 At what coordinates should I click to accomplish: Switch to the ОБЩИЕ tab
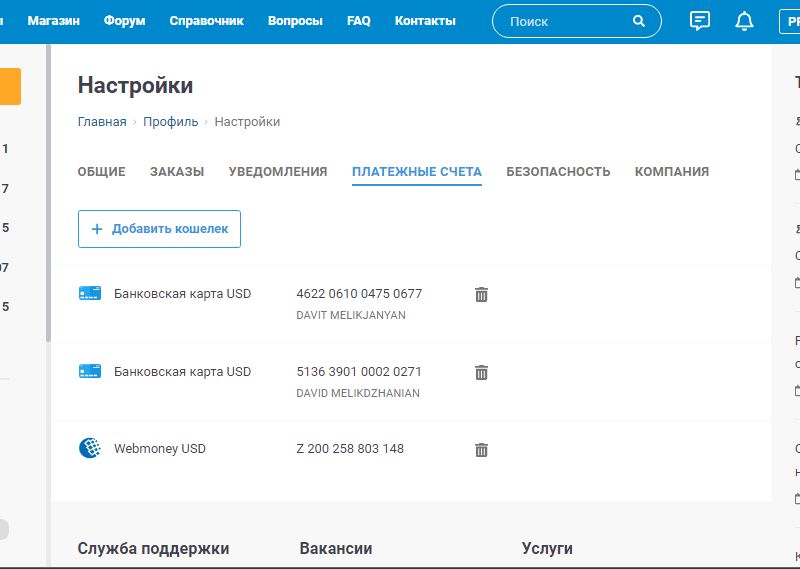pyautogui.click(x=101, y=172)
